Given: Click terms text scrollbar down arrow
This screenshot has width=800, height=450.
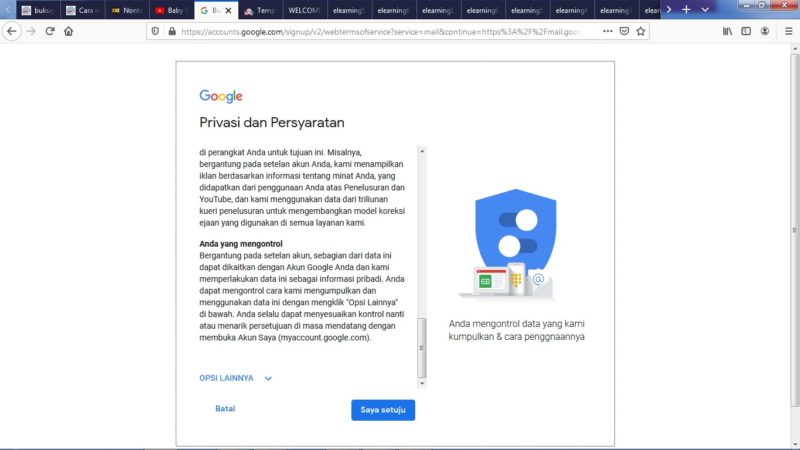Looking at the screenshot, I should (422, 383).
